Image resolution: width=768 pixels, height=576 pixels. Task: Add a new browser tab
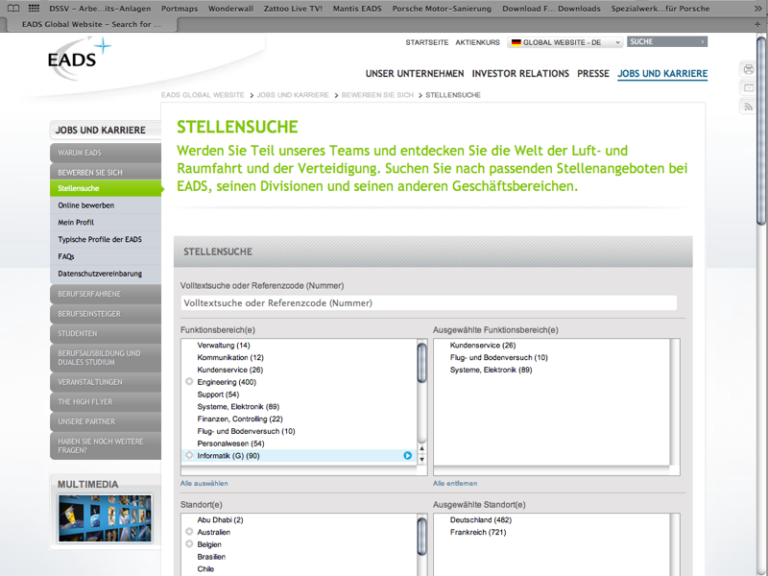[759, 23]
